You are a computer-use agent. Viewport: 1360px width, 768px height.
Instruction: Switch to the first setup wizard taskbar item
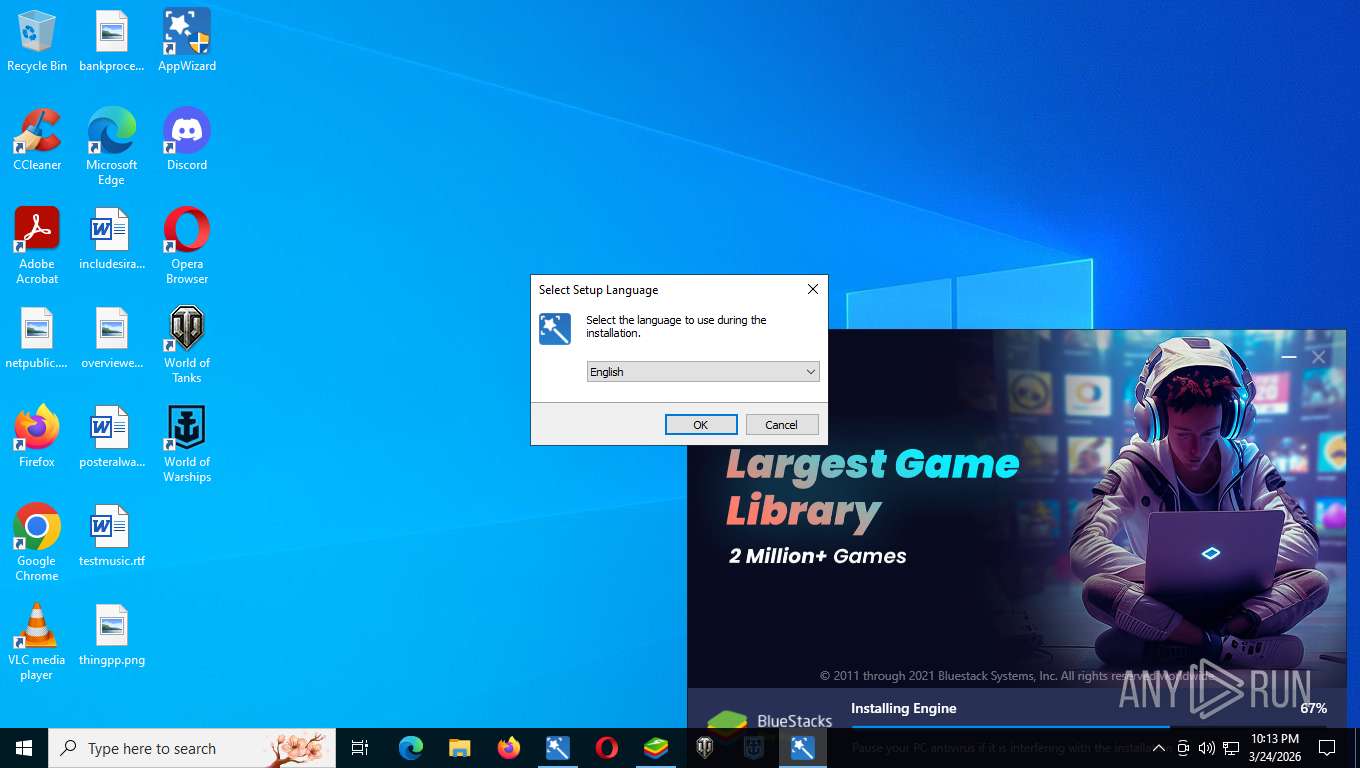click(558, 748)
